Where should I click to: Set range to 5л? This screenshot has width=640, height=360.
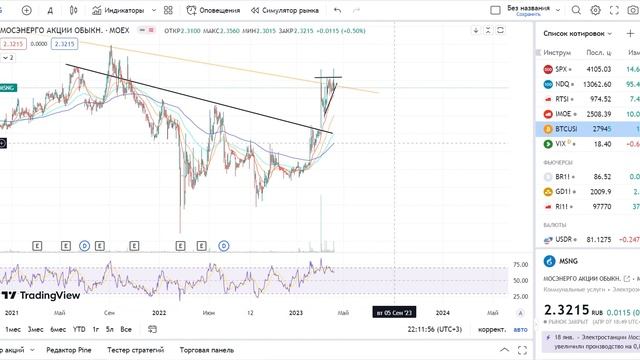click(x=109, y=329)
